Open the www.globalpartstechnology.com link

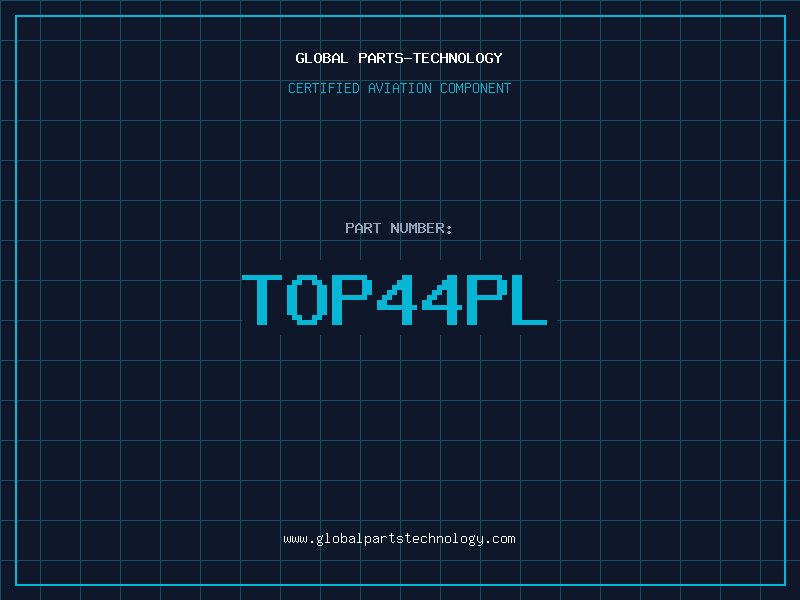(399, 539)
